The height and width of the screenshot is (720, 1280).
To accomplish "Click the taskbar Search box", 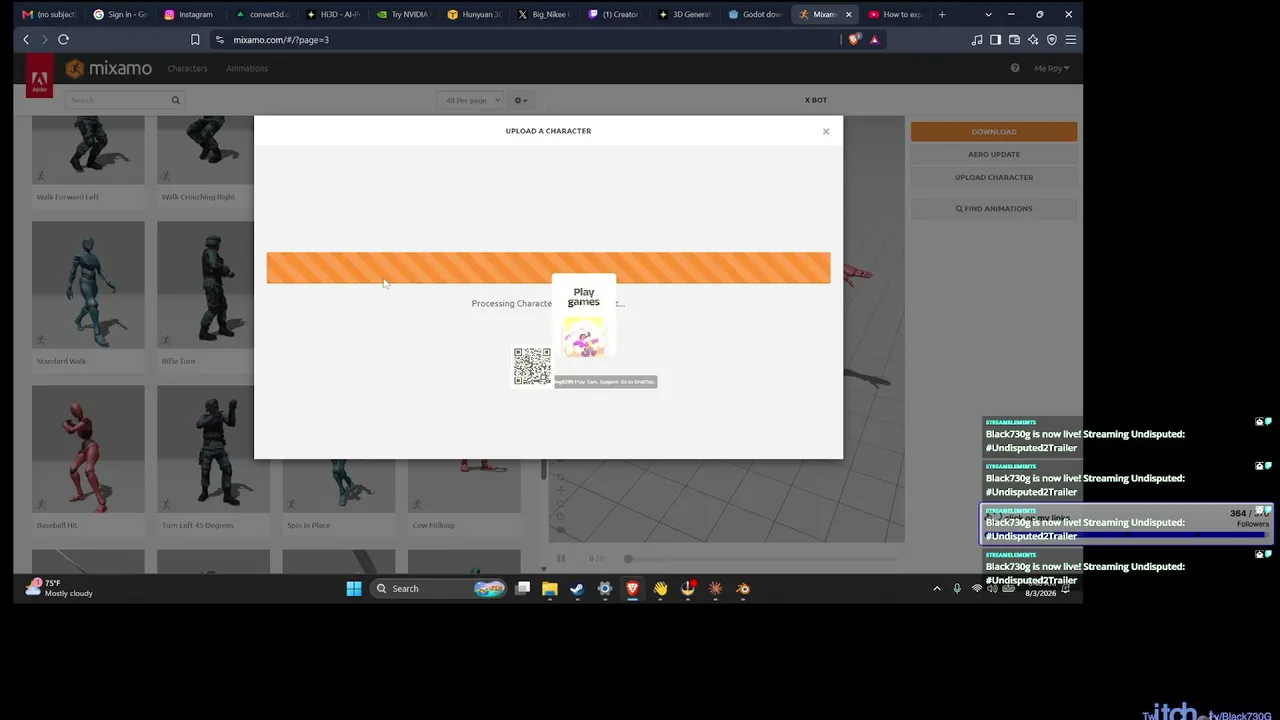I will pos(437,589).
